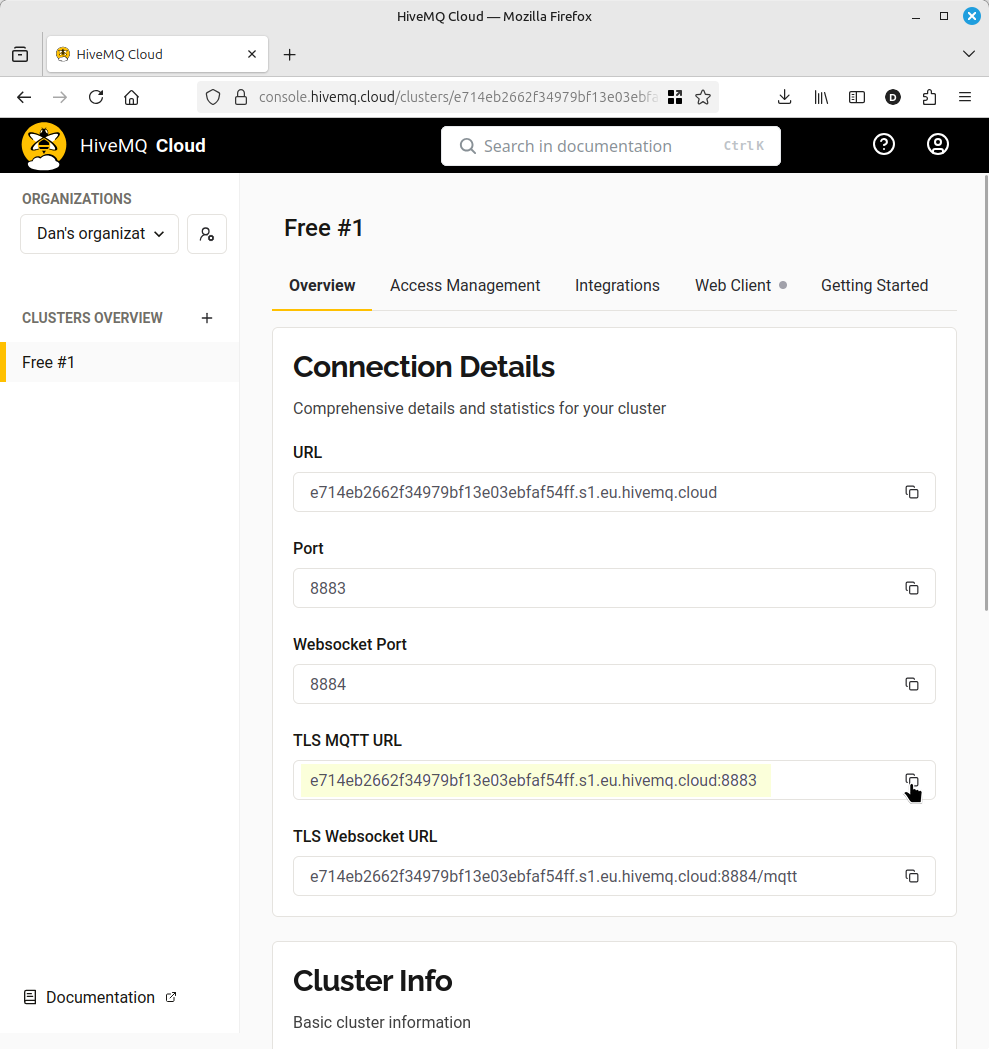Screen dimensions: 989x1049
Task: Open the help question mark icon
Action: pyautogui.click(x=883, y=145)
